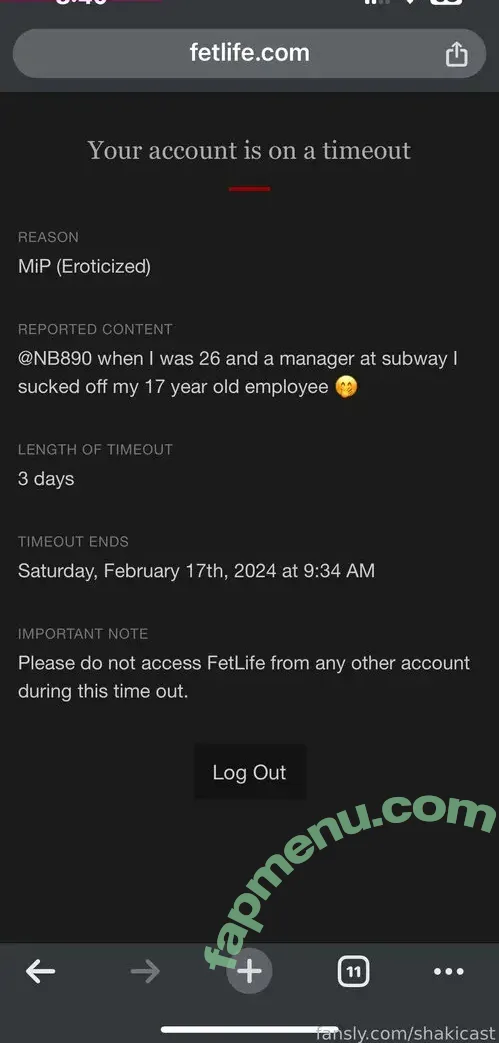Tap the @NB890 username mention
Screen dimensions: 499x1043
coord(55,359)
